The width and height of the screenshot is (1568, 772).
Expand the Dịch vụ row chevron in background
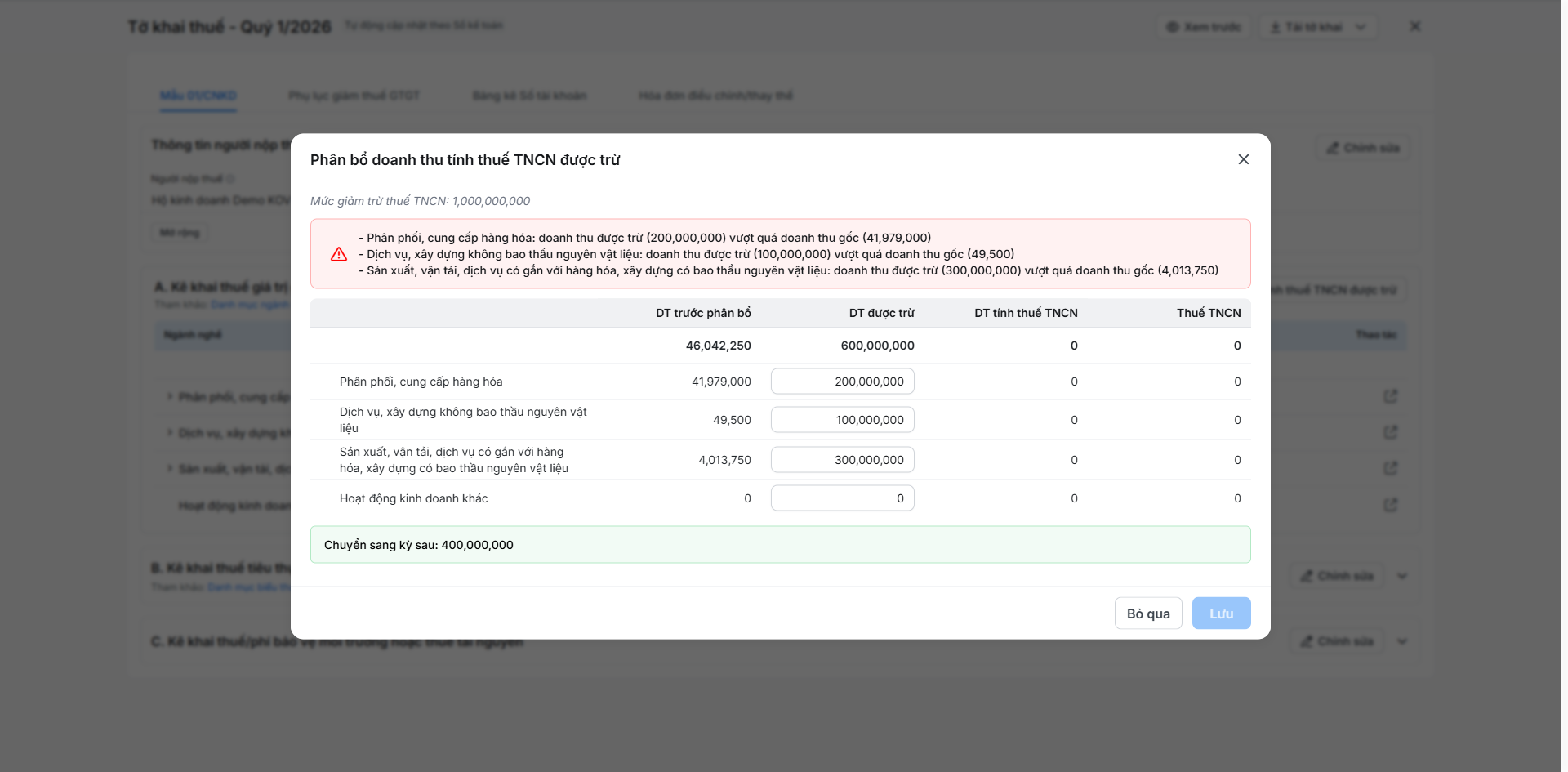pos(170,432)
